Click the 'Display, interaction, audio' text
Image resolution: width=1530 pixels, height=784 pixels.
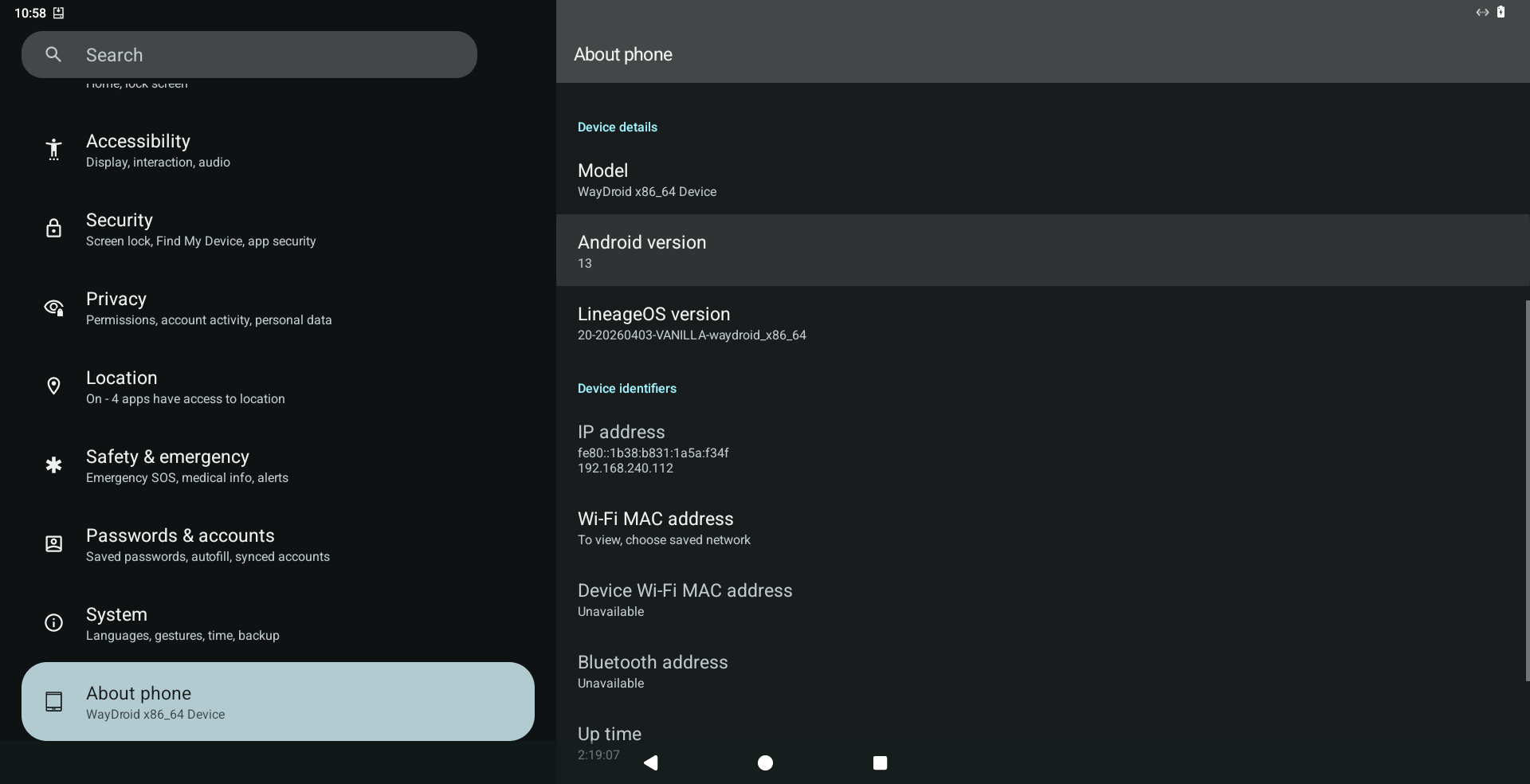click(158, 163)
